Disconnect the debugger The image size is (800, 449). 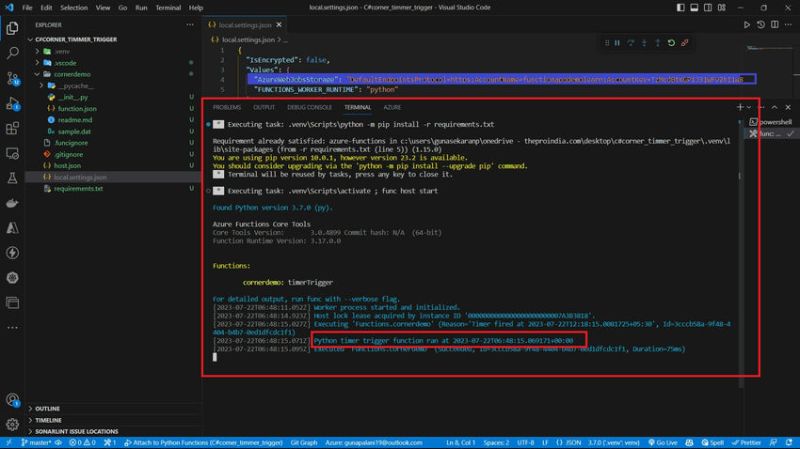[685, 43]
